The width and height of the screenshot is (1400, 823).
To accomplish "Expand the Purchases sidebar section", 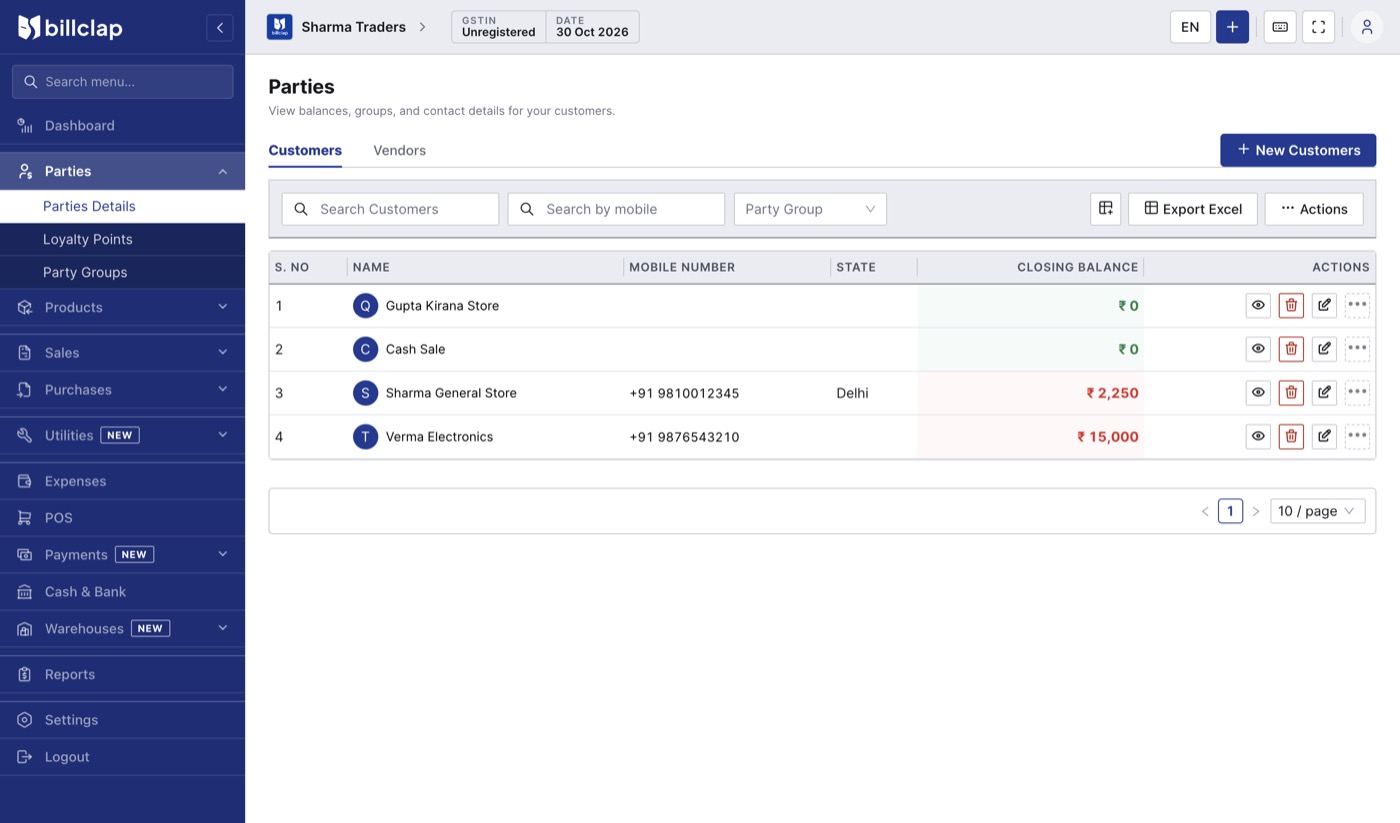I will (122, 389).
